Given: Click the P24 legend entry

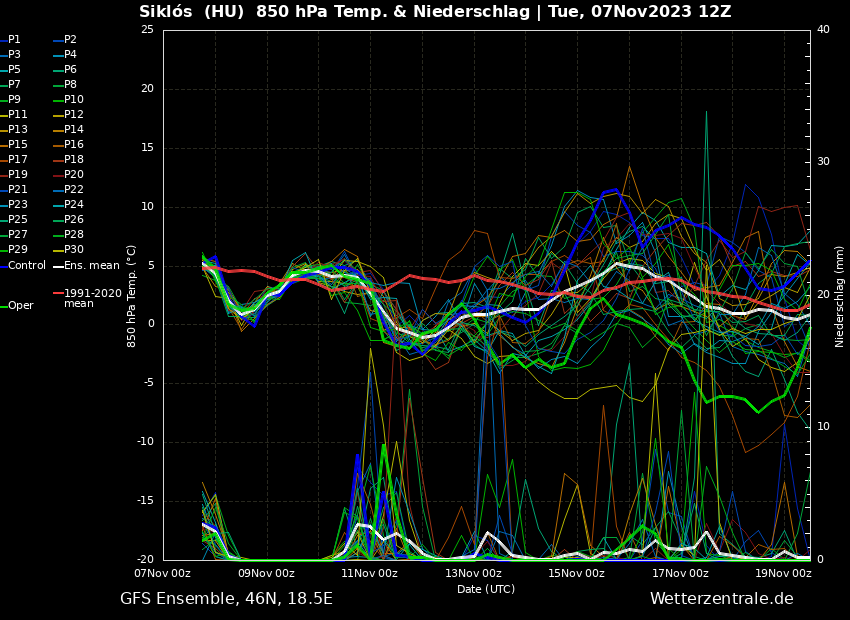Looking at the screenshot, I should [x=73, y=205].
